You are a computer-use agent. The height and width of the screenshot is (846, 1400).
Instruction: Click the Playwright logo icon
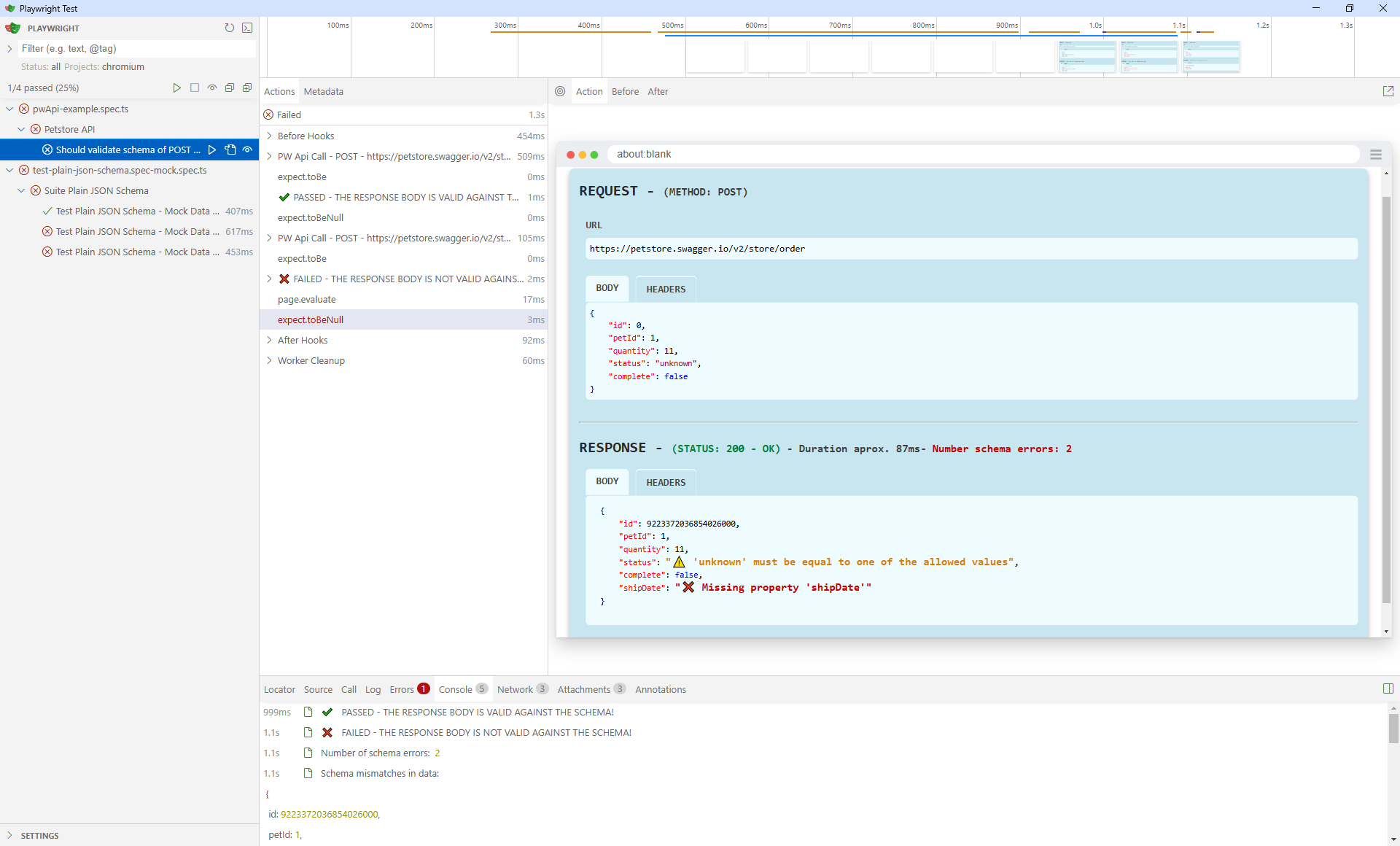tap(12, 28)
